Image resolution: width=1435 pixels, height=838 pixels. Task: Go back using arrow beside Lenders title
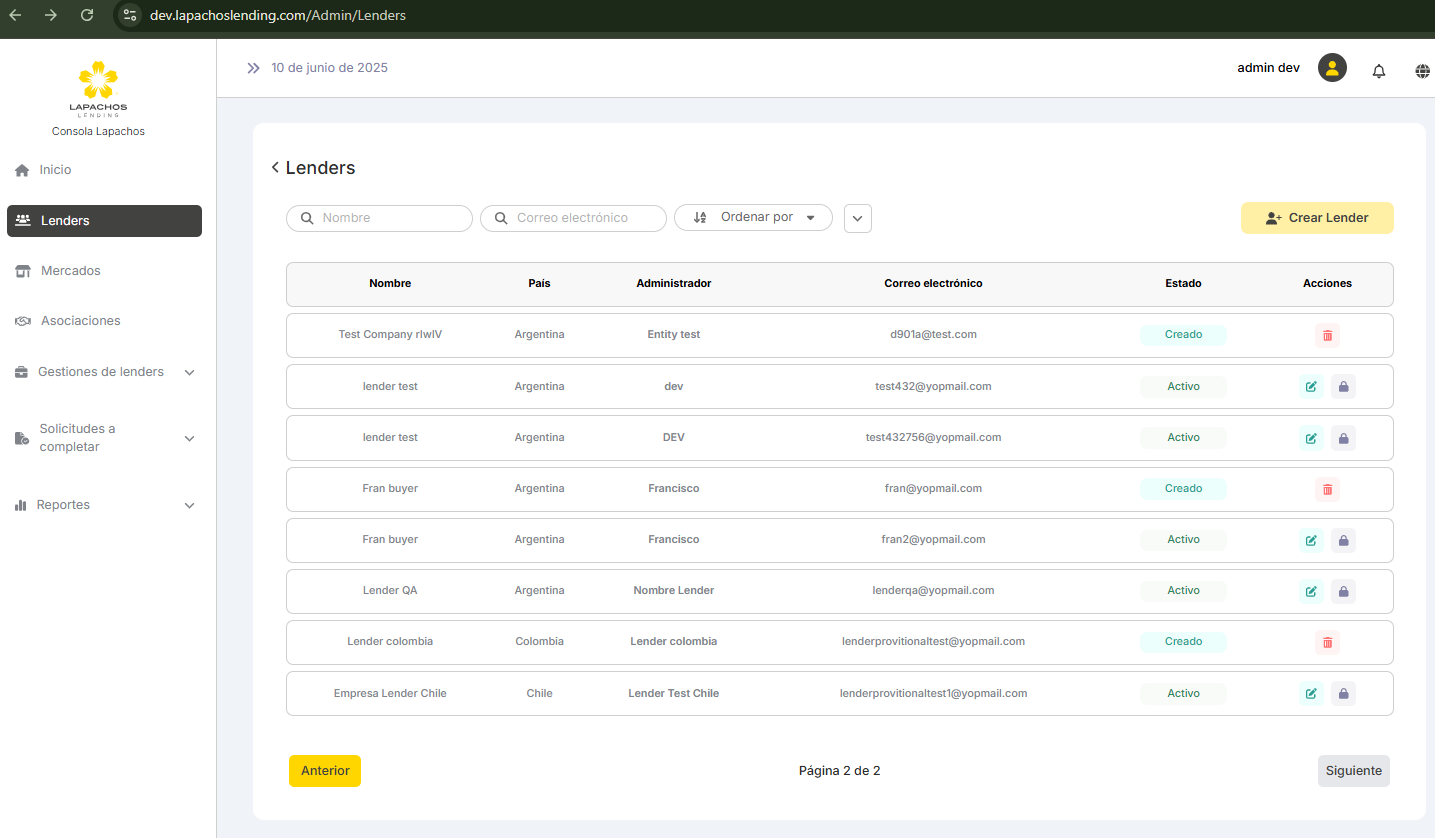pos(275,168)
